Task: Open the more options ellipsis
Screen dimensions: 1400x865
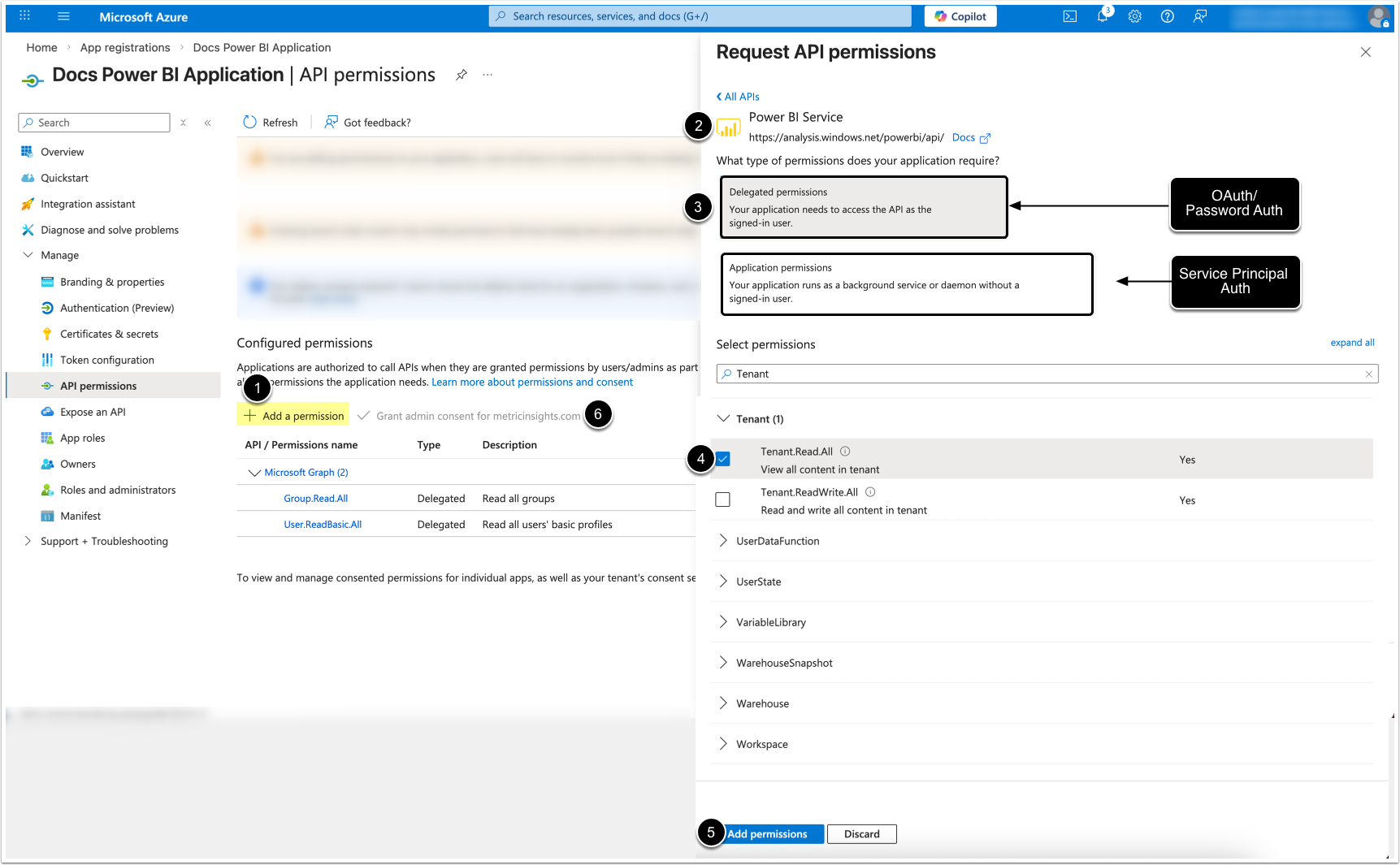Action: point(488,75)
